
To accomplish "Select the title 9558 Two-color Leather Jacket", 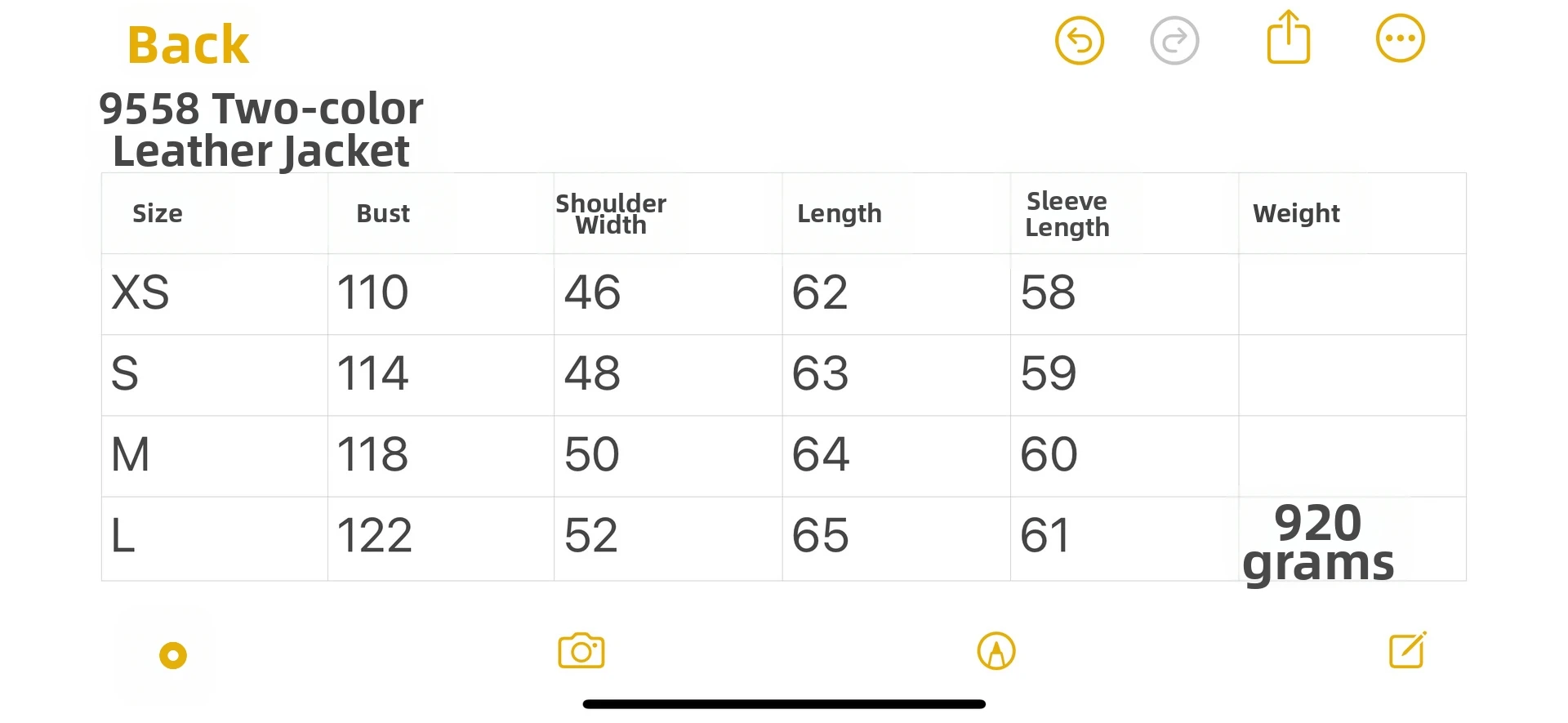I will (261, 130).
